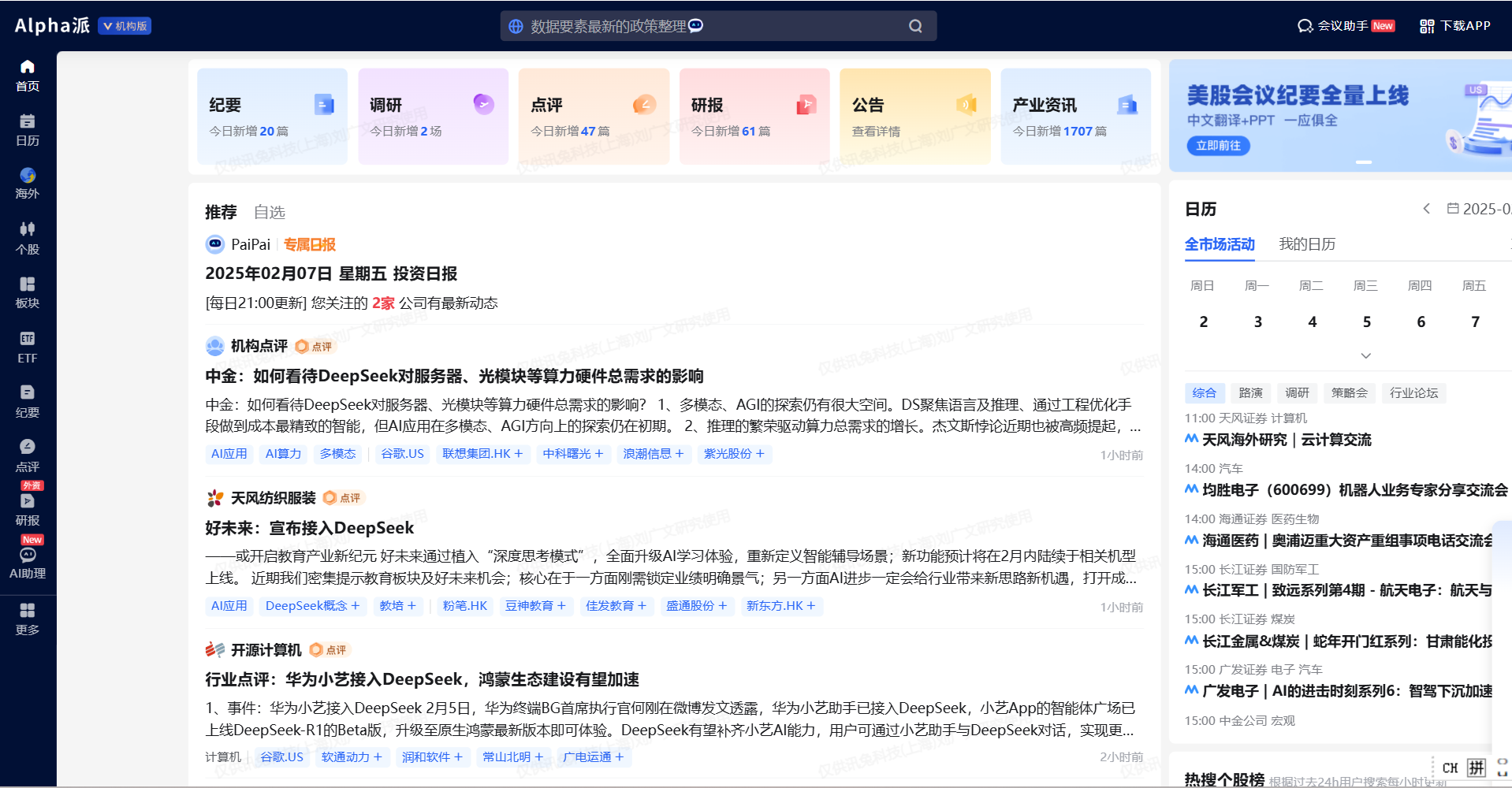Open the 好未来：宣布接入DeepSeek article
This screenshot has width=1512, height=788.
pos(310,528)
